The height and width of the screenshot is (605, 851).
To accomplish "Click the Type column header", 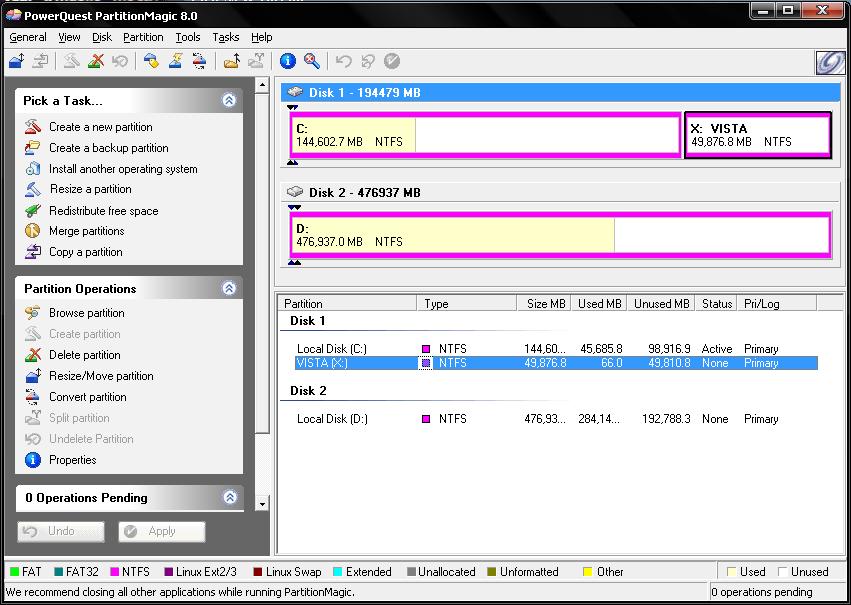I will pyautogui.click(x=467, y=304).
